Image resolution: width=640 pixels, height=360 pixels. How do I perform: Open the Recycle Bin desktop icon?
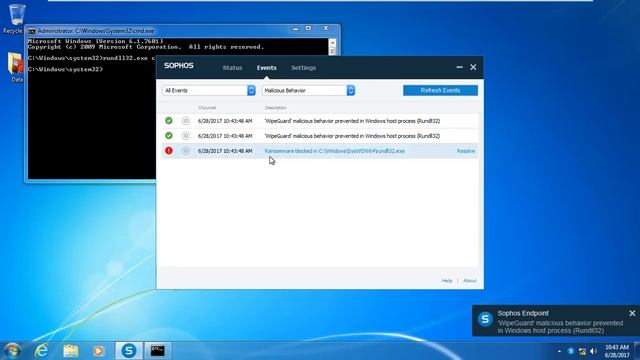(16, 19)
